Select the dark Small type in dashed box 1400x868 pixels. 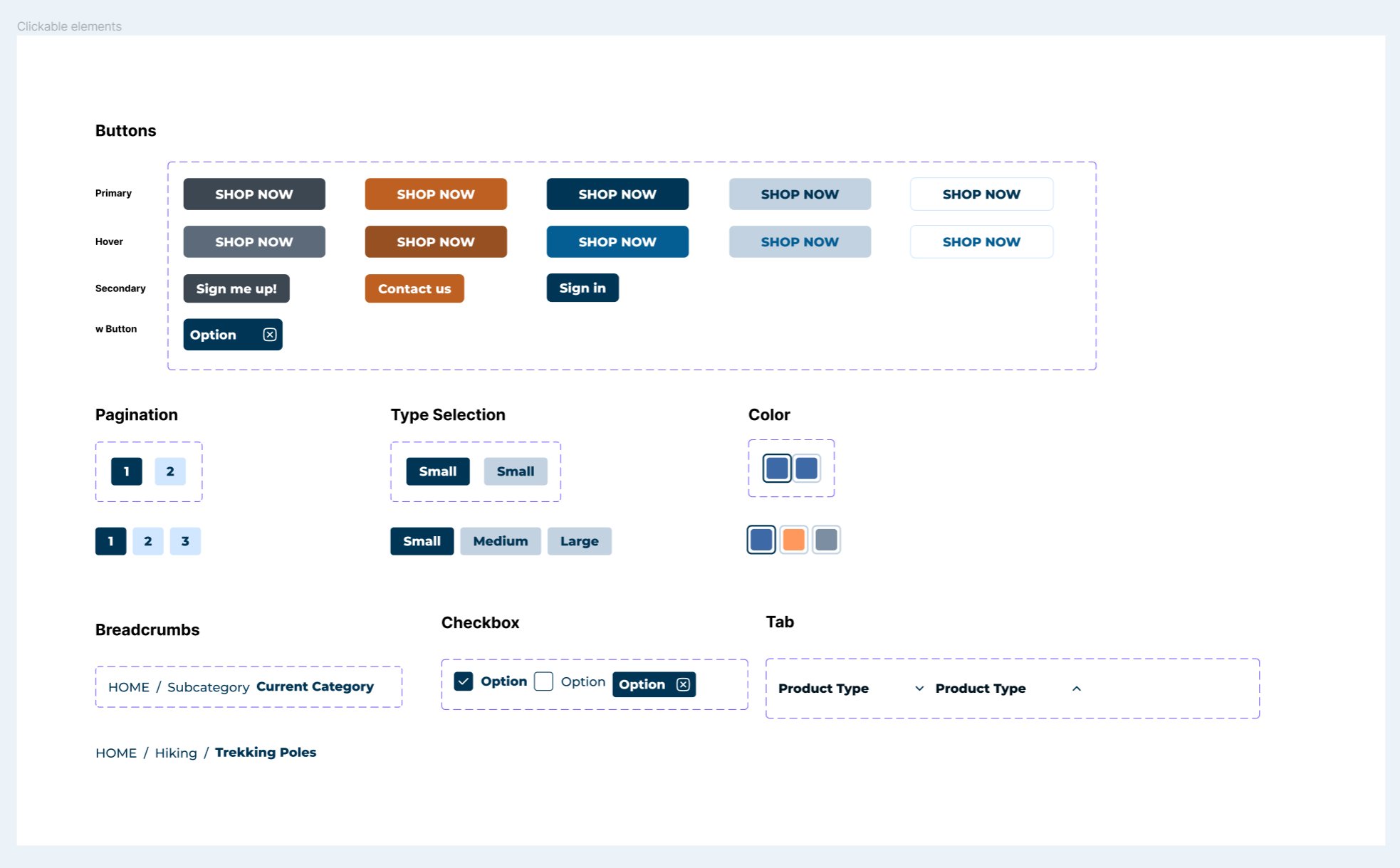438,471
